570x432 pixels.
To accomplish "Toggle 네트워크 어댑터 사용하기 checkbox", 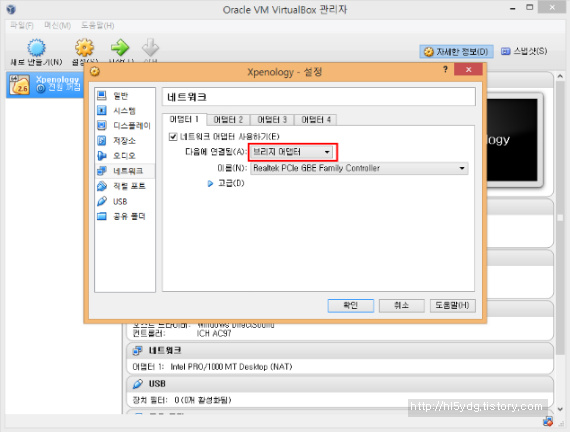I will point(173,137).
